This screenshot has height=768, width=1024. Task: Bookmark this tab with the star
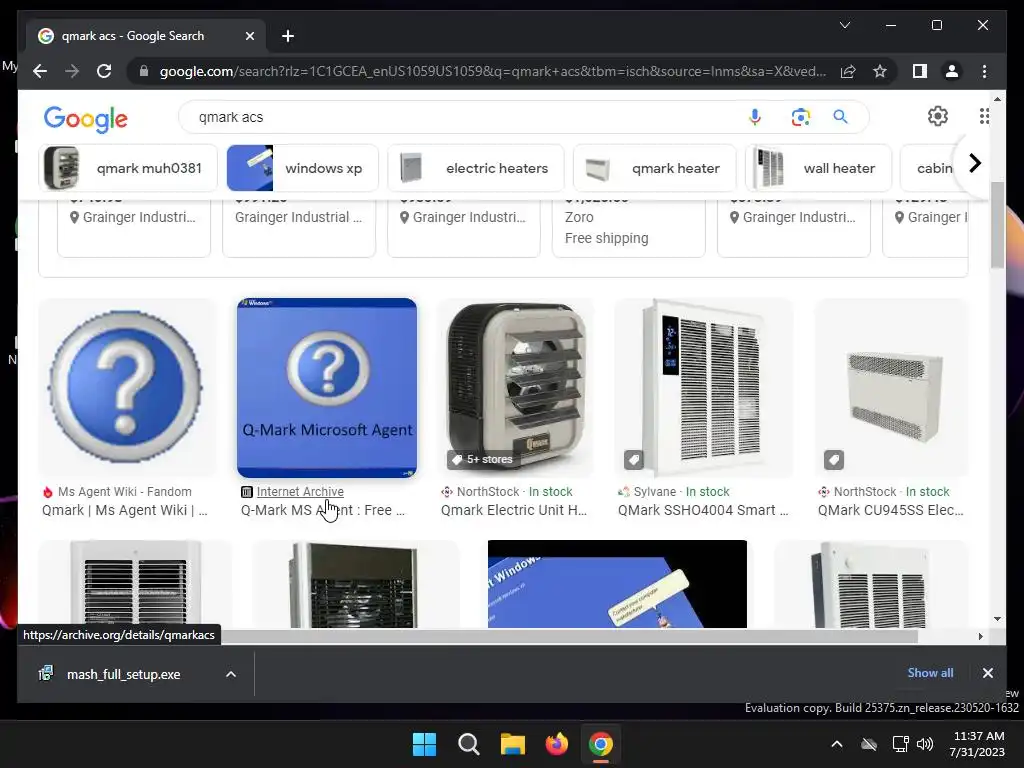pyautogui.click(x=880, y=71)
